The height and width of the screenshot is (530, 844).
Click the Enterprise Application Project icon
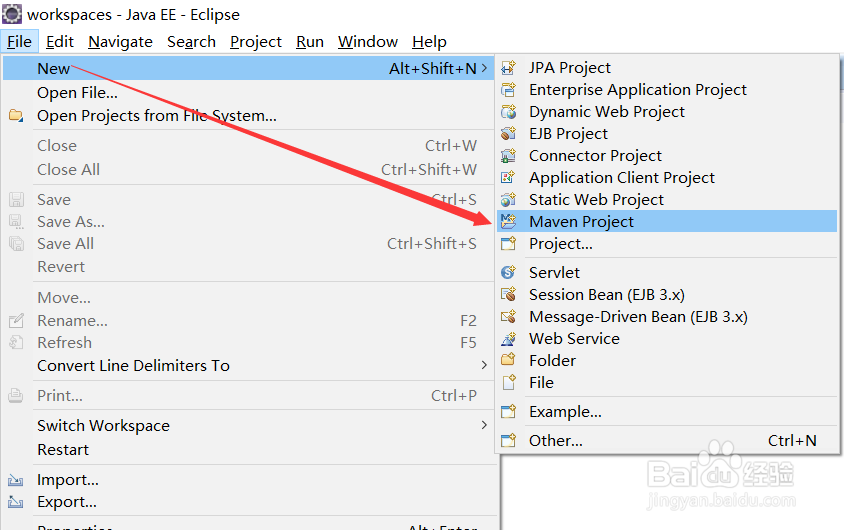click(x=509, y=90)
